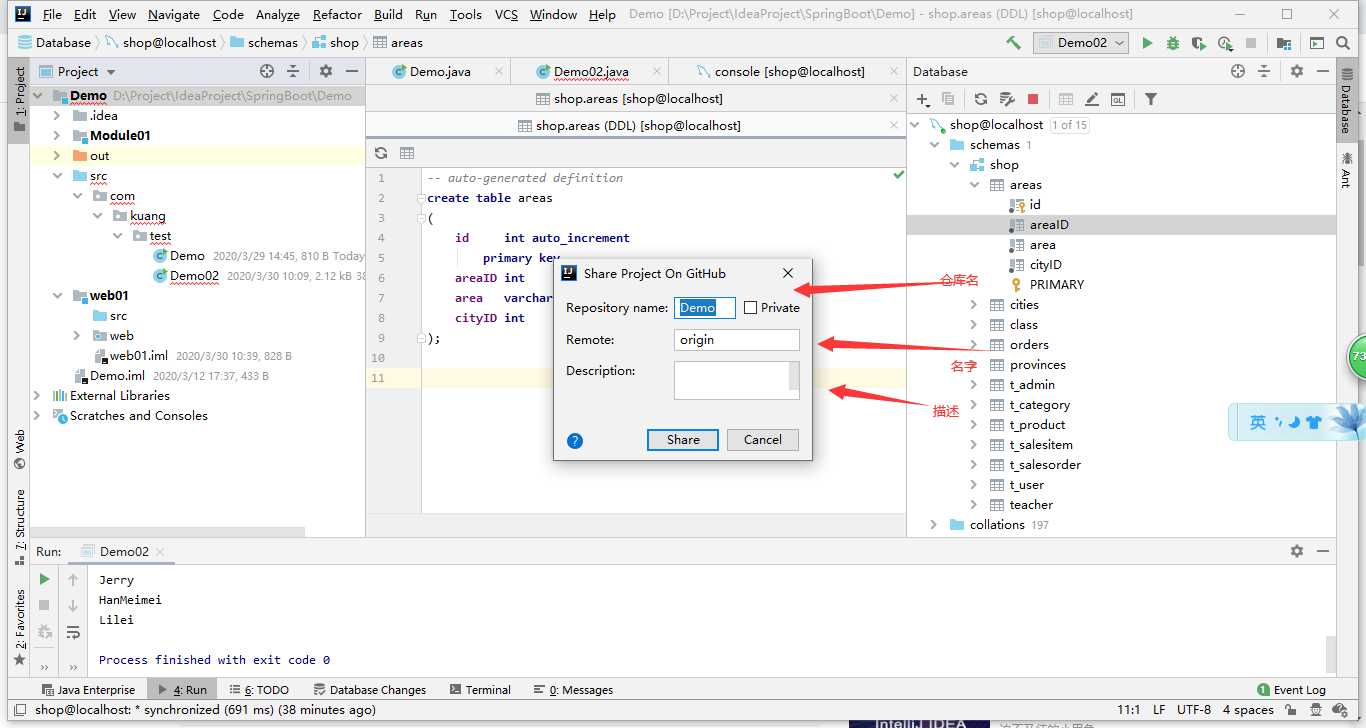Screen dimensions: 1366x728
Task: Toggle the 6: TODO tool window button
Action: [259, 689]
